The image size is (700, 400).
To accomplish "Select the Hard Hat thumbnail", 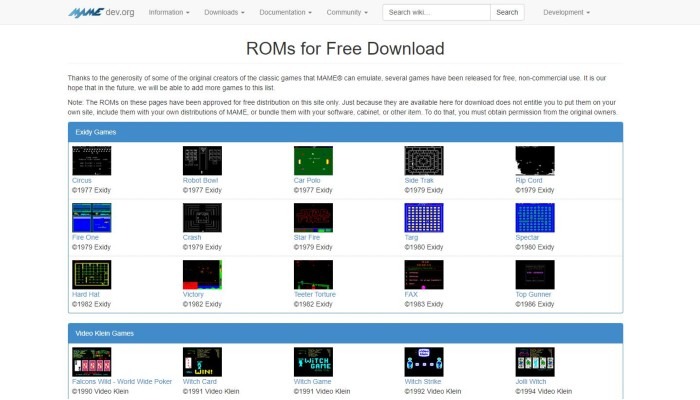I will click(x=92, y=275).
